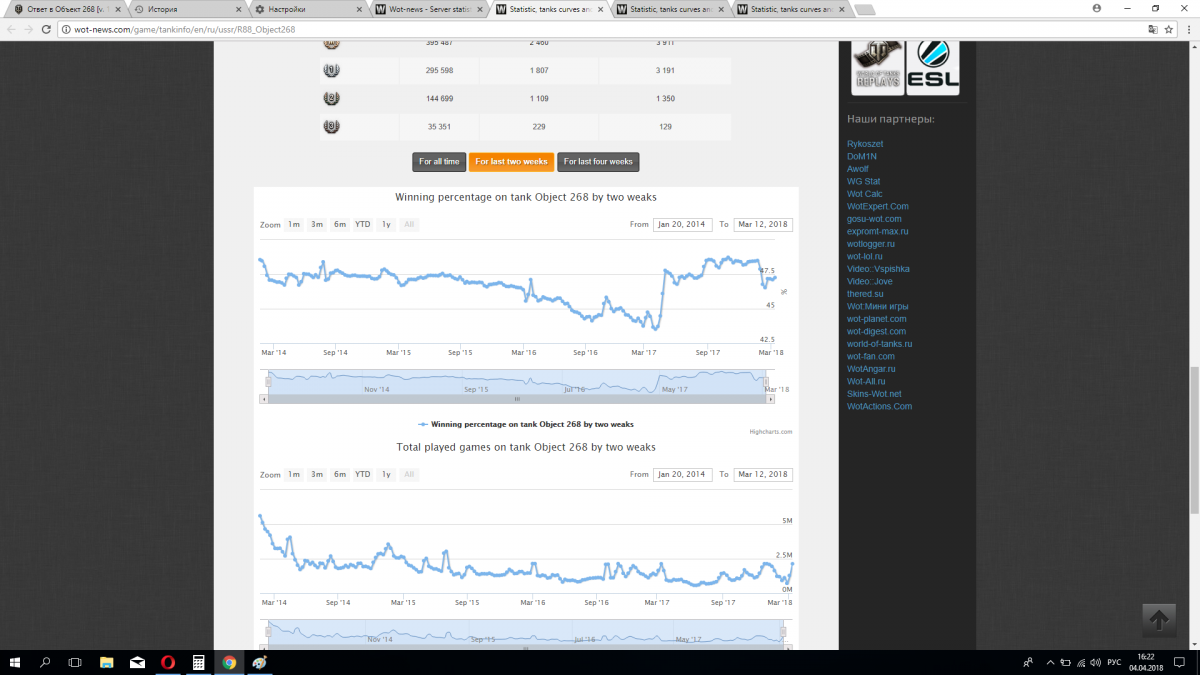Switch to 'For last four weeks' period

[598, 161]
